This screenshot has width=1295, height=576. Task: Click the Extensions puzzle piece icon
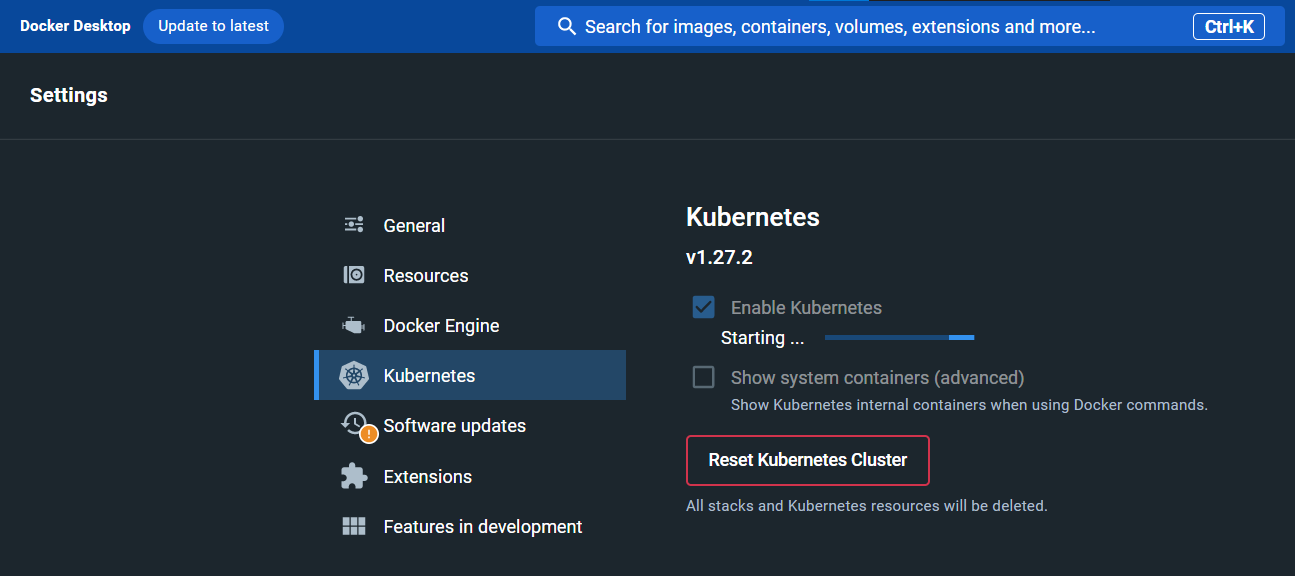[x=354, y=476]
